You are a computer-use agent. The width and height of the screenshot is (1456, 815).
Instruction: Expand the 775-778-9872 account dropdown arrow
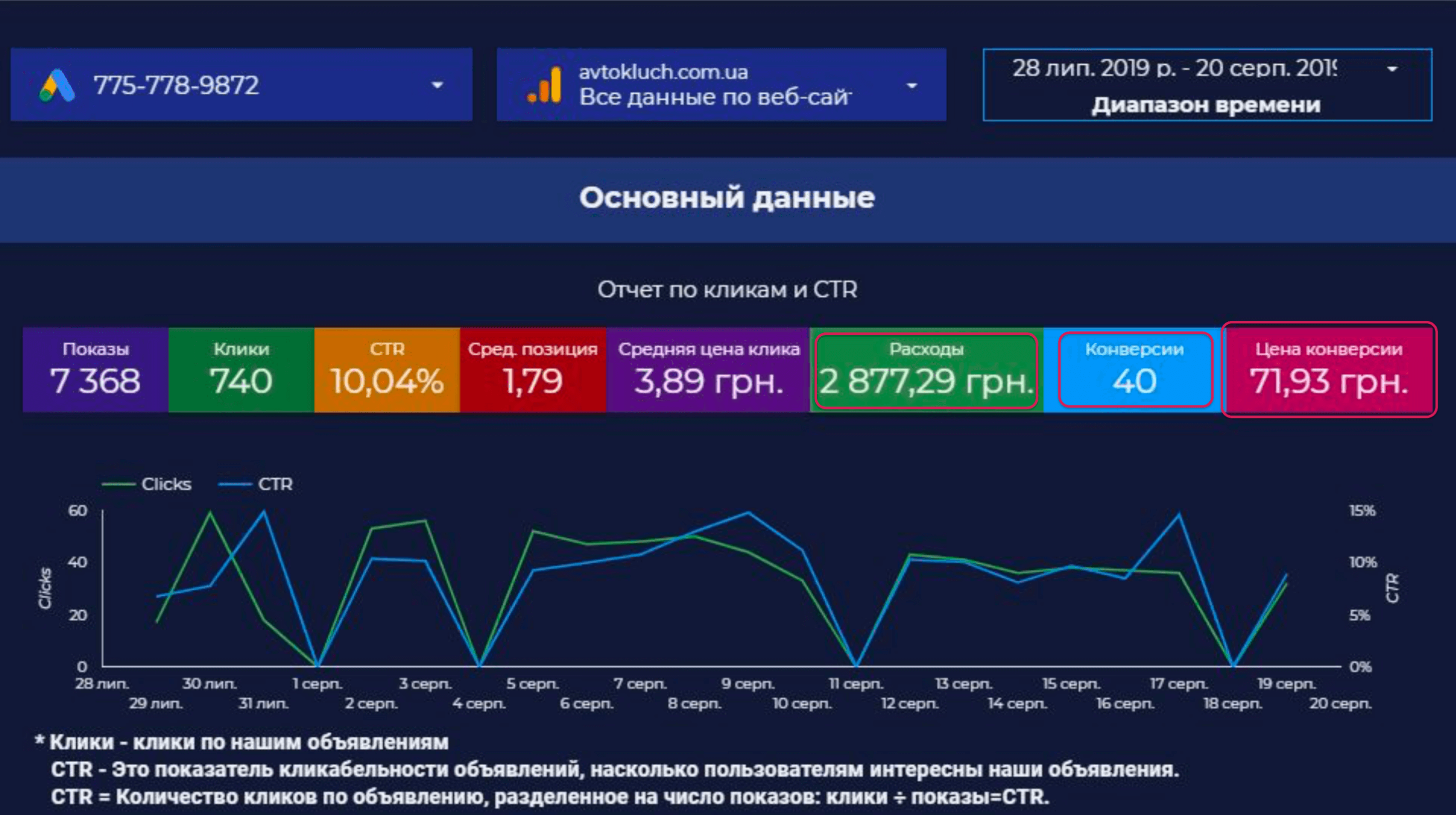click(437, 85)
